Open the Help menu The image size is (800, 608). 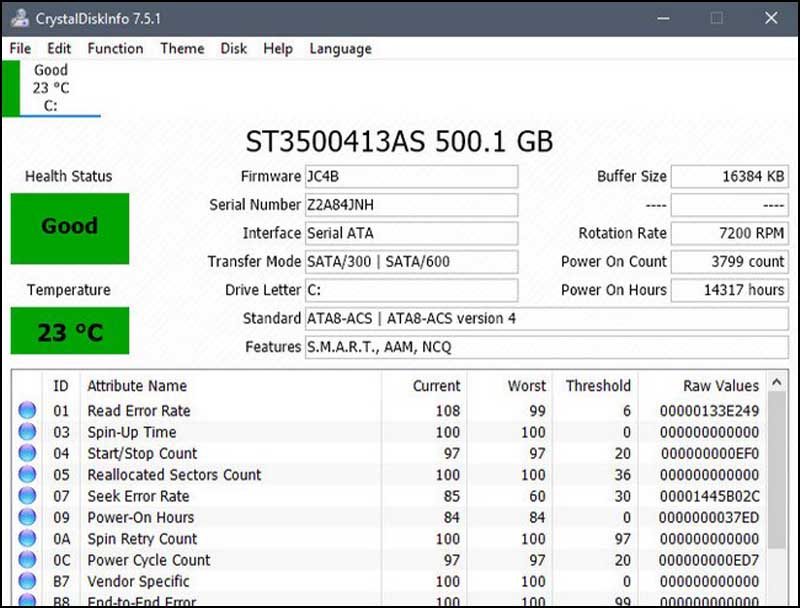278,48
